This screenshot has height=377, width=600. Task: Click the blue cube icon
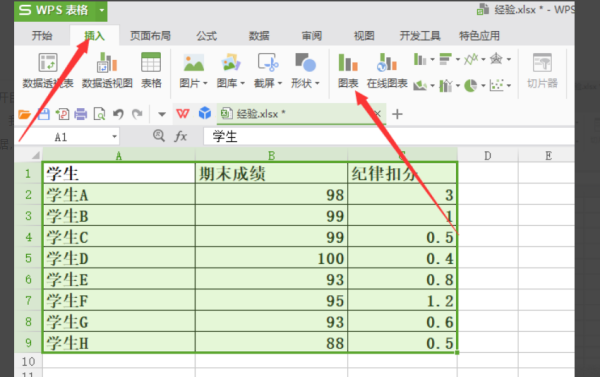[205, 114]
